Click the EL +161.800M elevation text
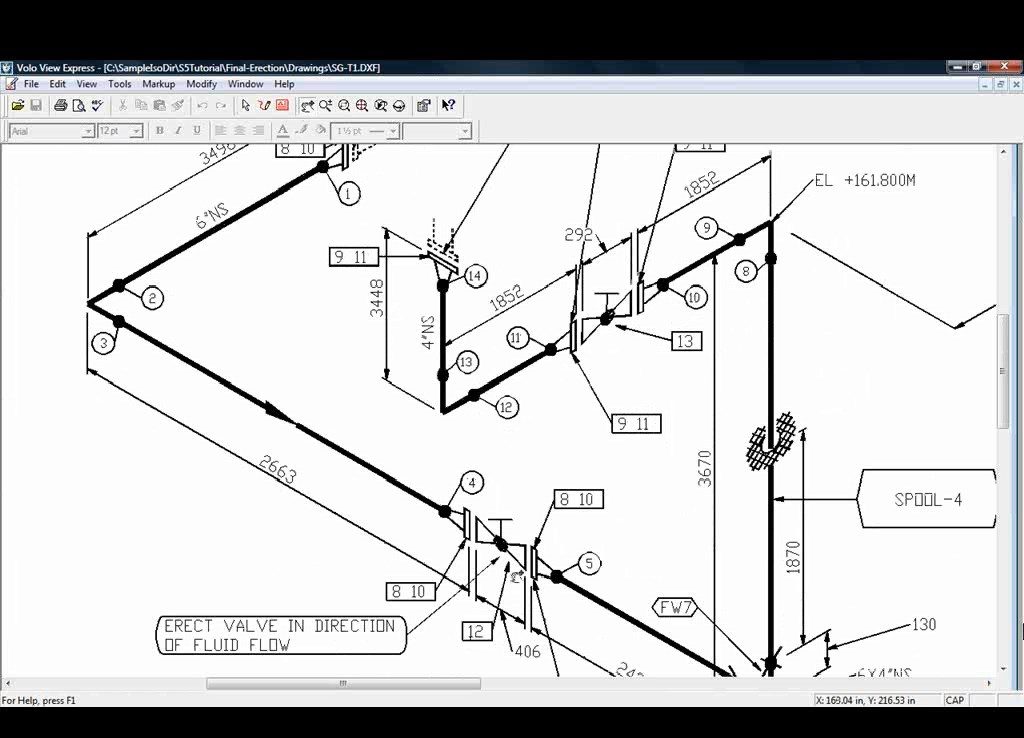Screen dimensions: 1024x738 point(865,180)
